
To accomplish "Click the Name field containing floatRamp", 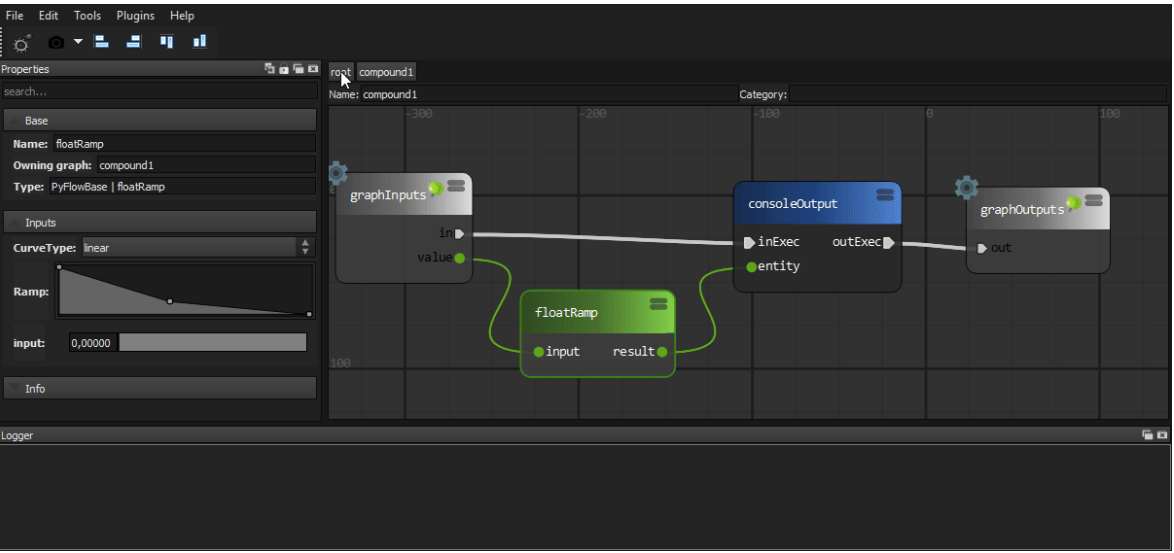I will 184,144.
